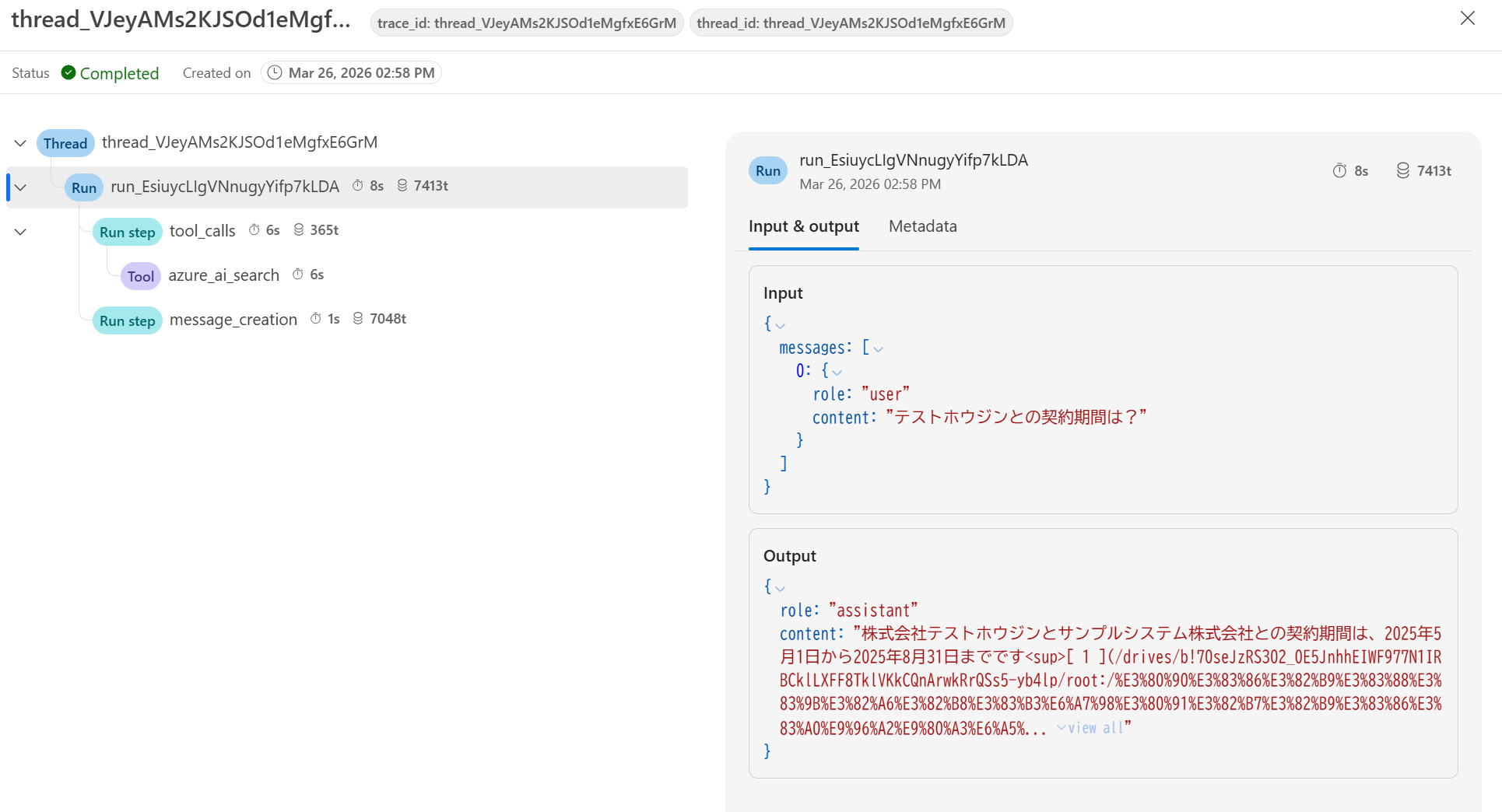
Task: Collapse the Input JSON root brace
Action: click(x=781, y=325)
